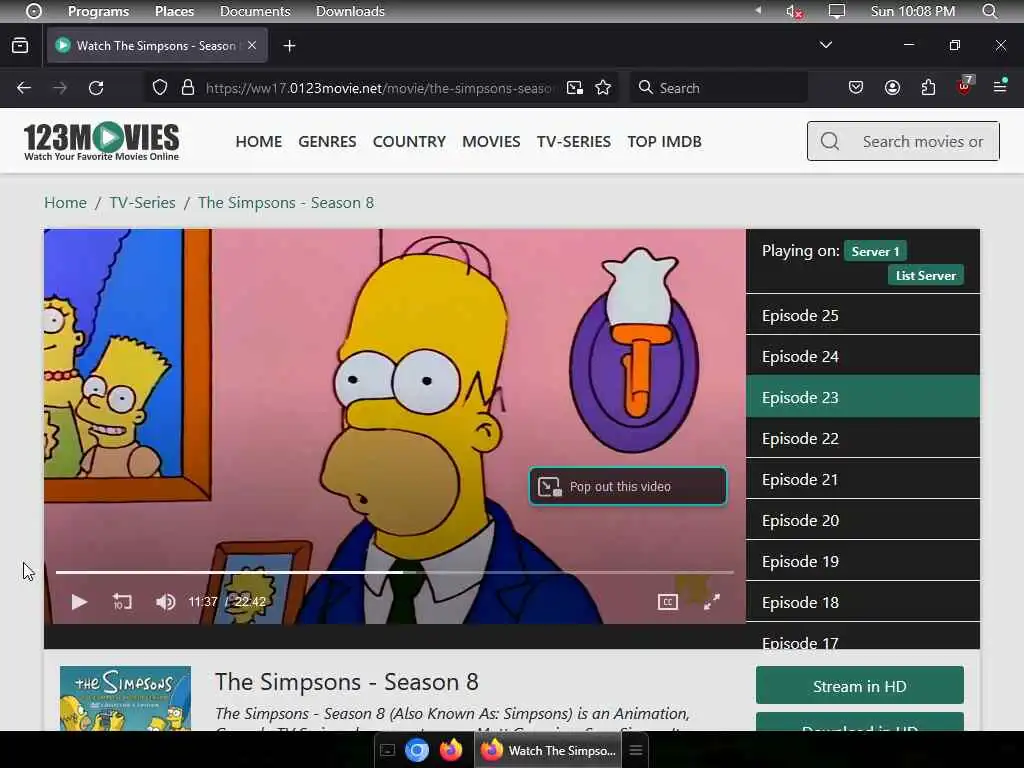
Task: Open the TV-SERIES section
Action: [x=573, y=141]
